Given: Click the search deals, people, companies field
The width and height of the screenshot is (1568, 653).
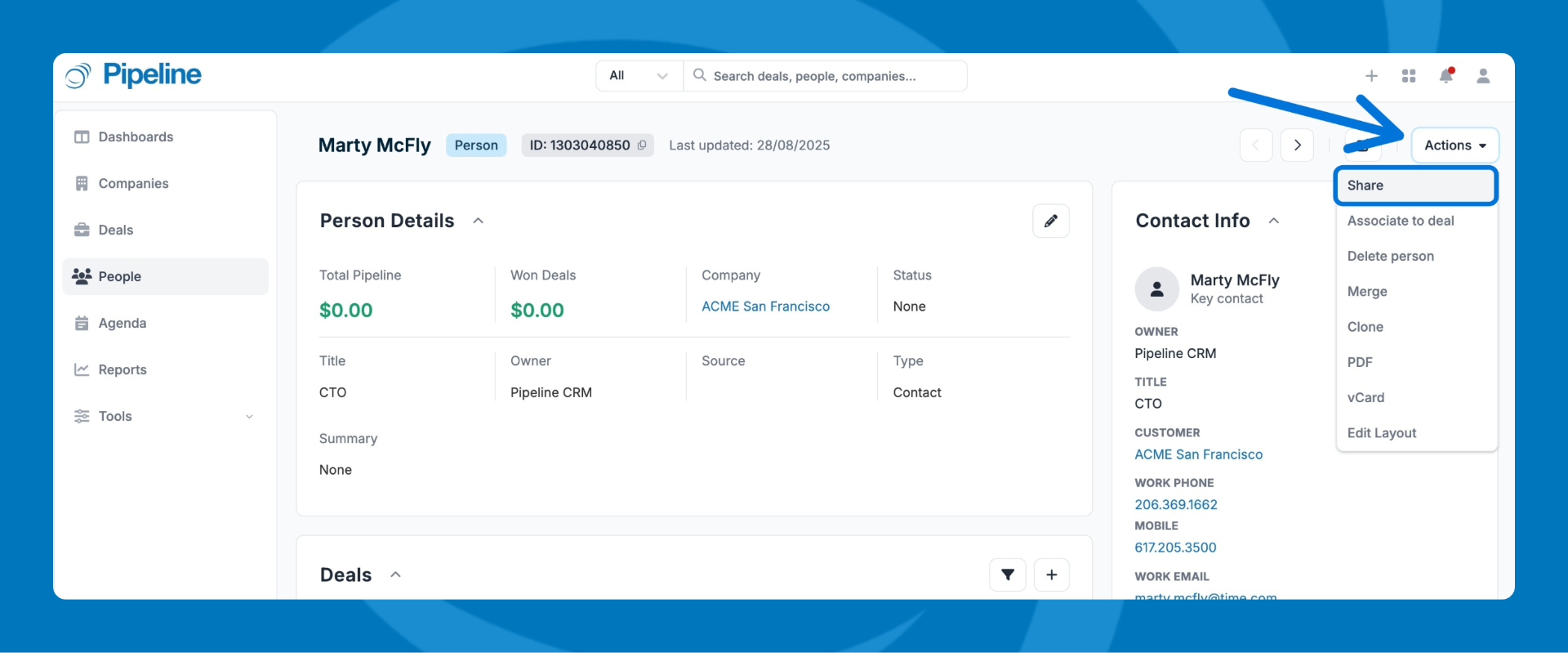Looking at the screenshot, I should pyautogui.click(x=825, y=76).
